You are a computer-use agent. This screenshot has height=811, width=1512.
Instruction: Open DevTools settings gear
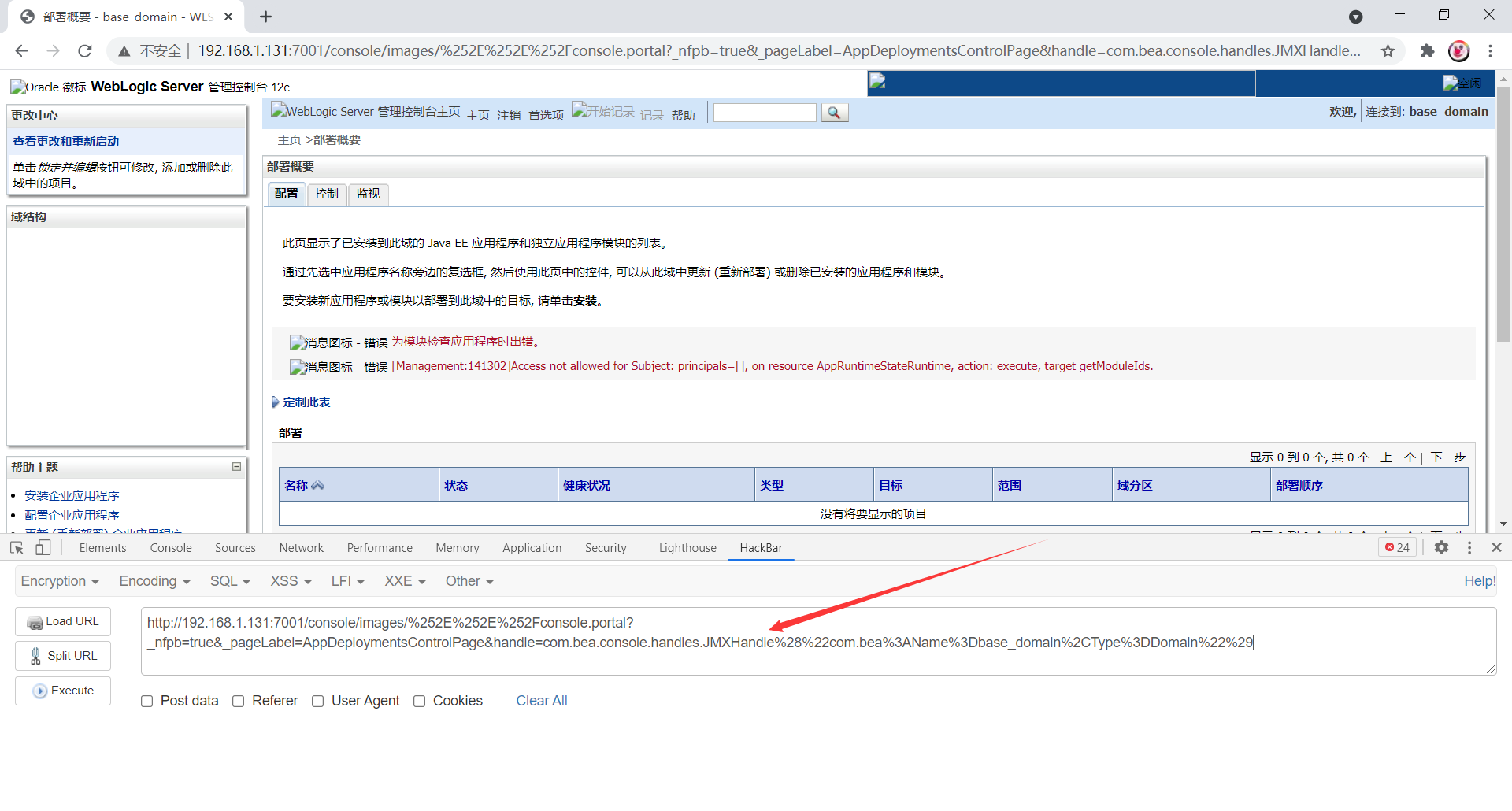point(1441,547)
